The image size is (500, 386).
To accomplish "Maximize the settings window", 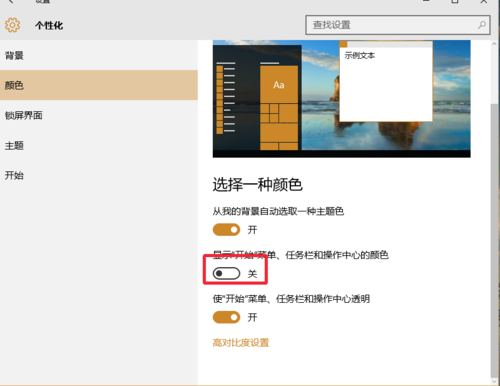I will coord(455,1).
